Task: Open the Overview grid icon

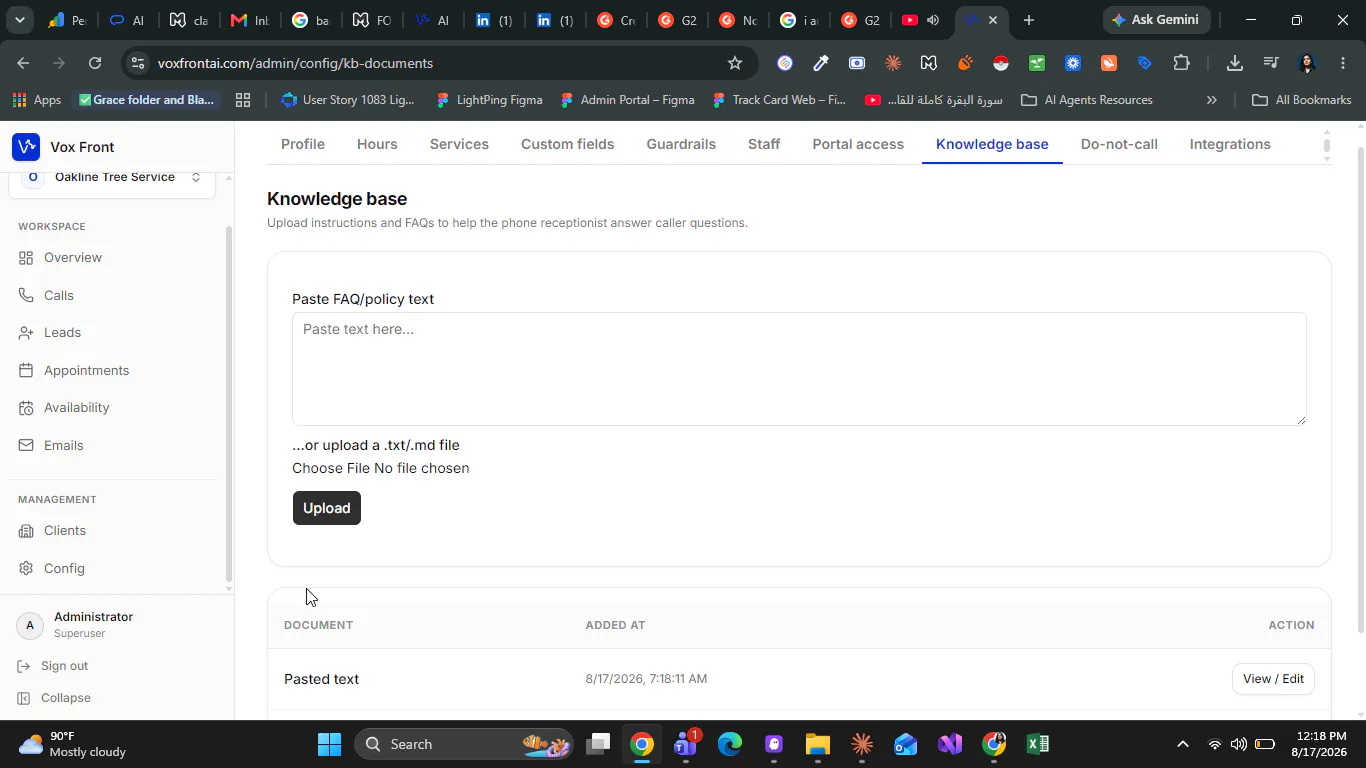Action: (x=26, y=258)
